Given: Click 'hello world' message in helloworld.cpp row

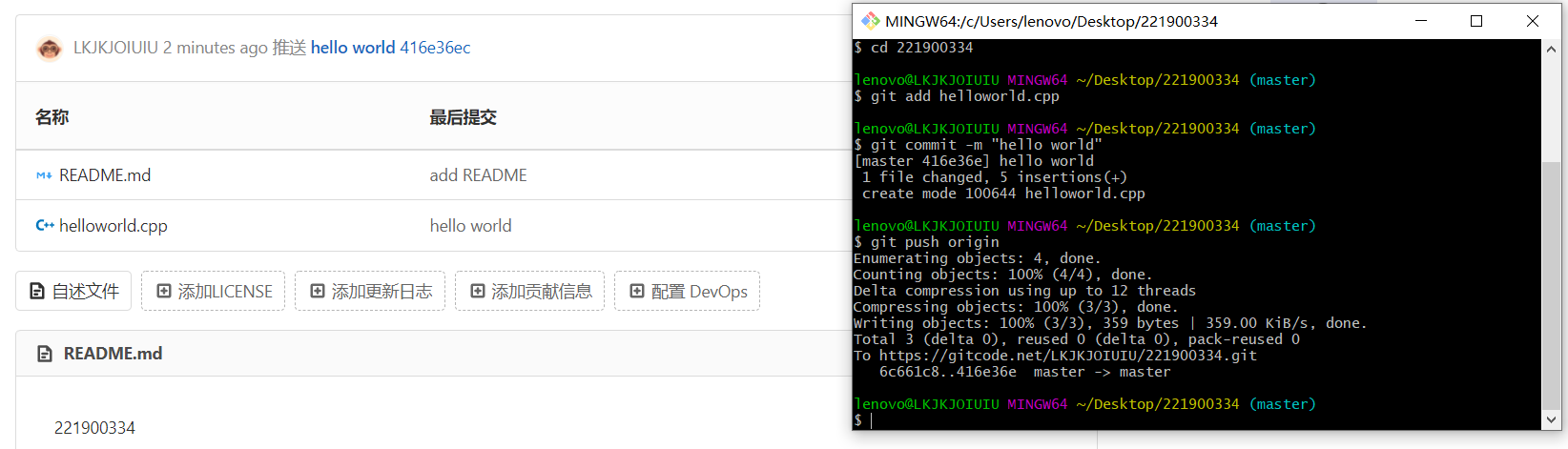Looking at the screenshot, I should pyautogui.click(x=471, y=226).
